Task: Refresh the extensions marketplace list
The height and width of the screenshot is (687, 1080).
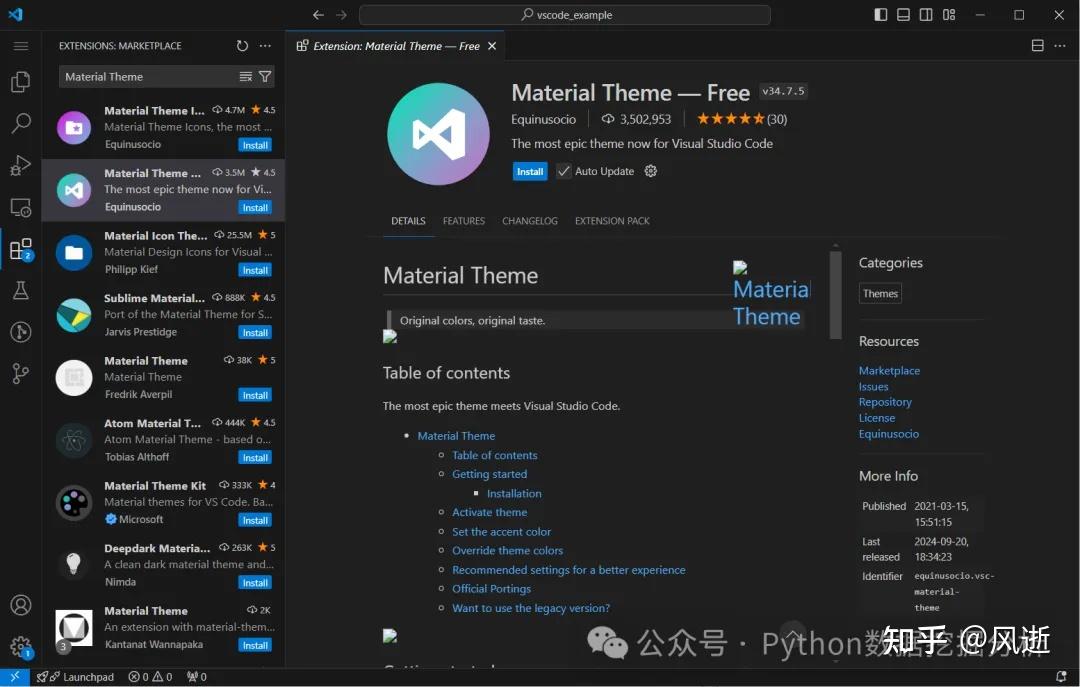Action: tap(242, 45)
